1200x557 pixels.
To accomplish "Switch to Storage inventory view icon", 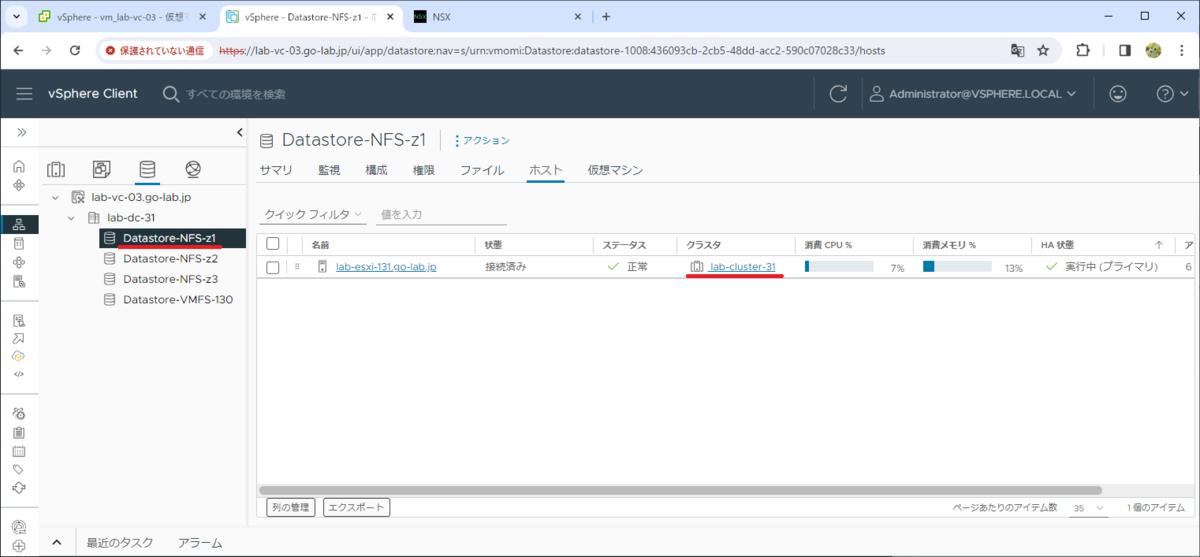I will click(x=147, y=169).
